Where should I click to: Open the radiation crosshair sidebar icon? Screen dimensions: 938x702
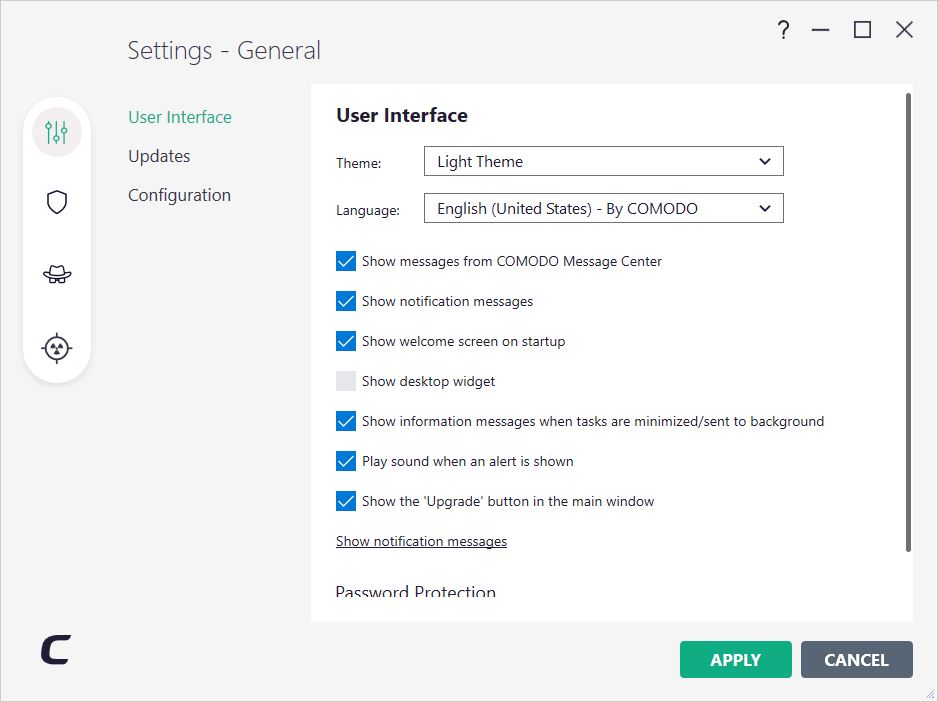[57, 348]
